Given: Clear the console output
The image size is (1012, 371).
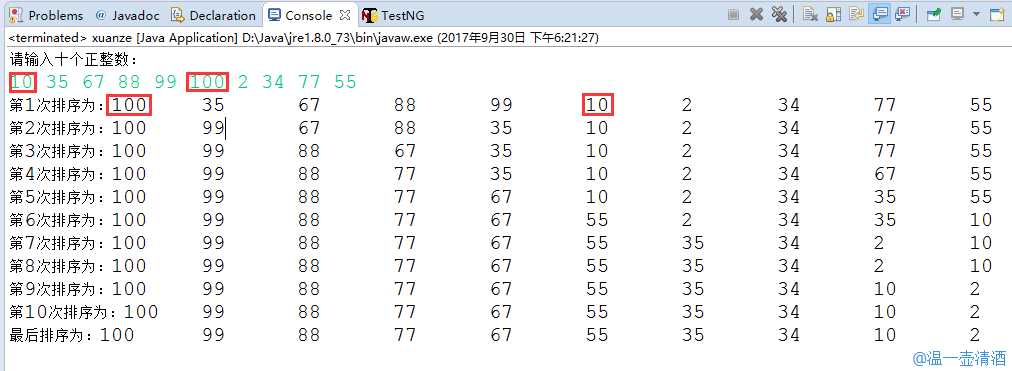Looking at the screenshot, I should [811, 15].
